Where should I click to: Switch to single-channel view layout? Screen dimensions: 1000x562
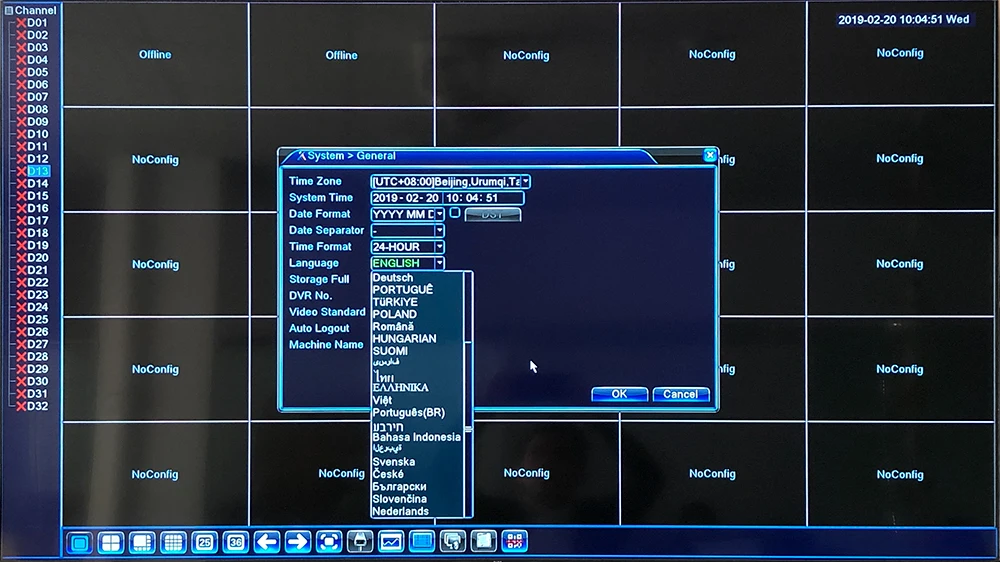[80, 542]
